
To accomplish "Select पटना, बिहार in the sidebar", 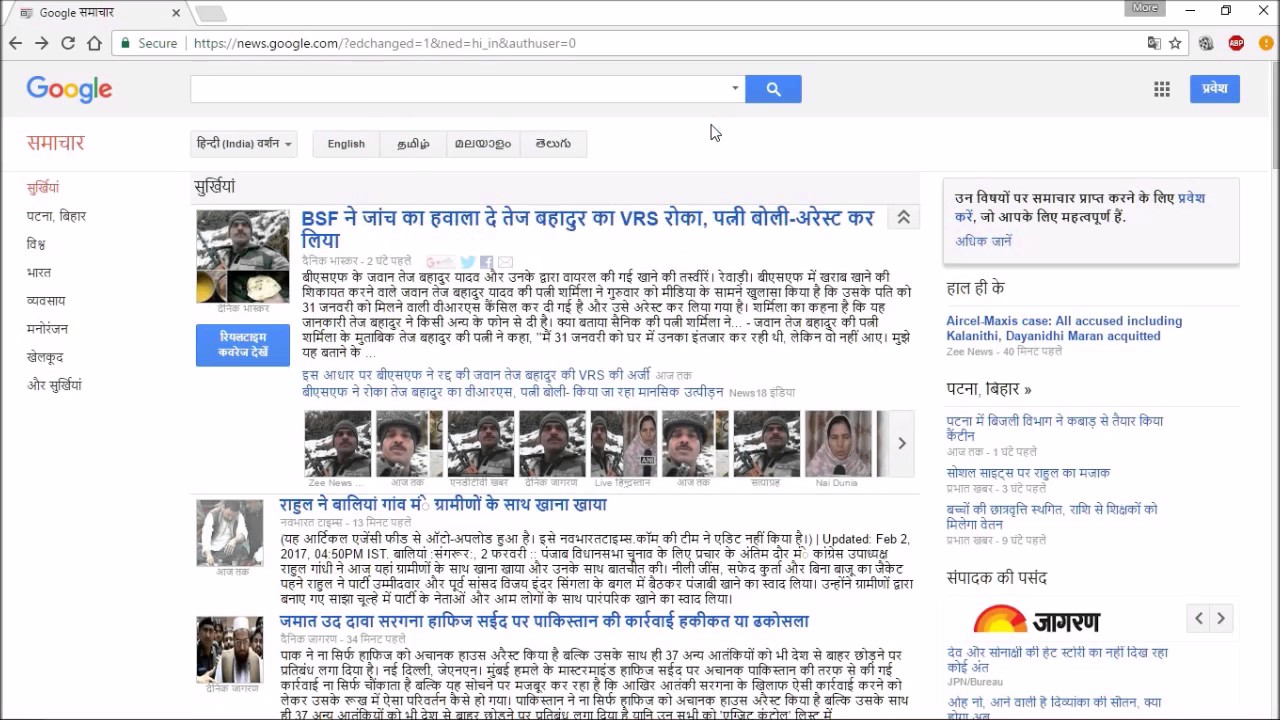I will coord(56,216).
